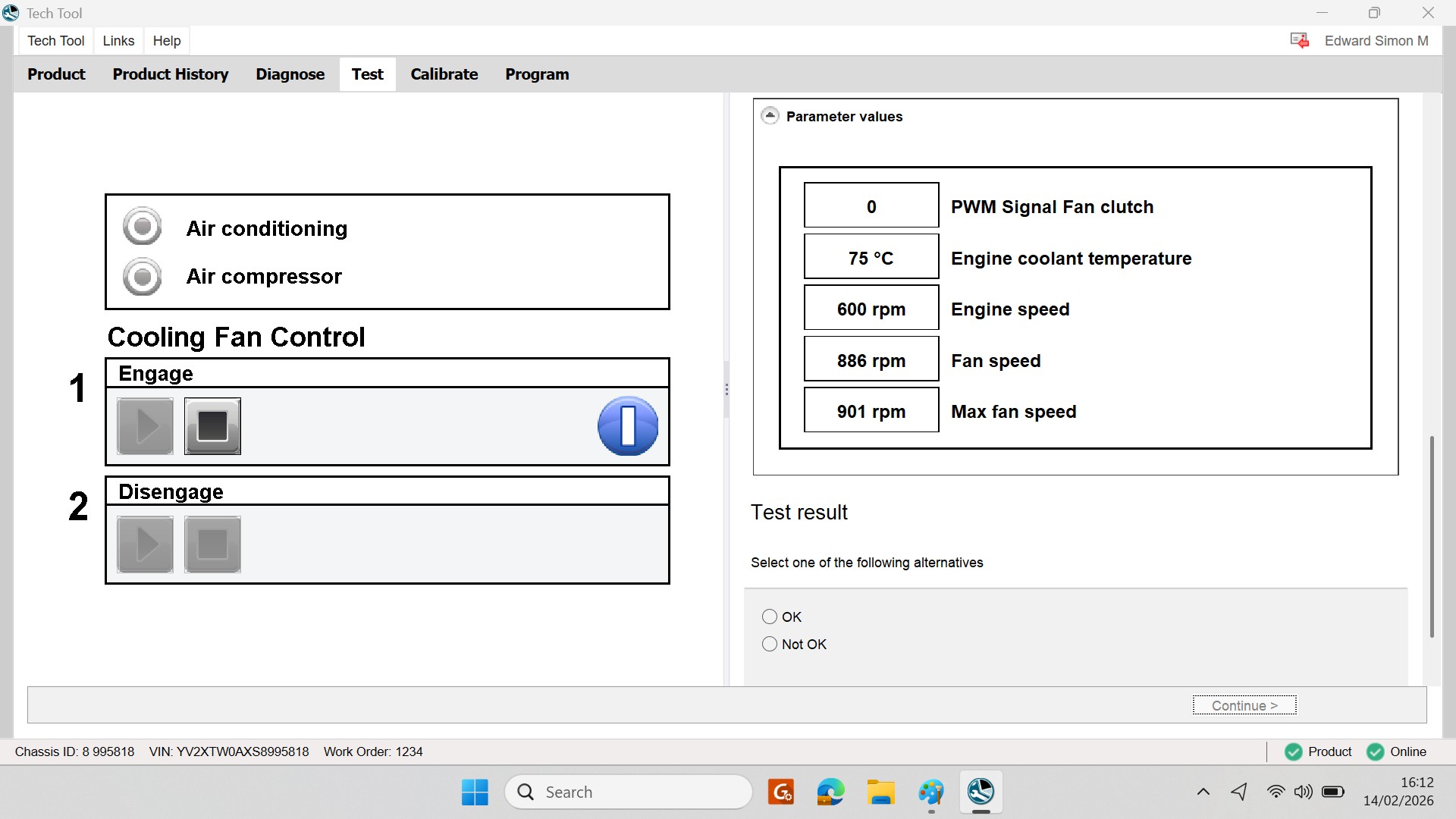Choose OK as test result

(x=770, y=617)
